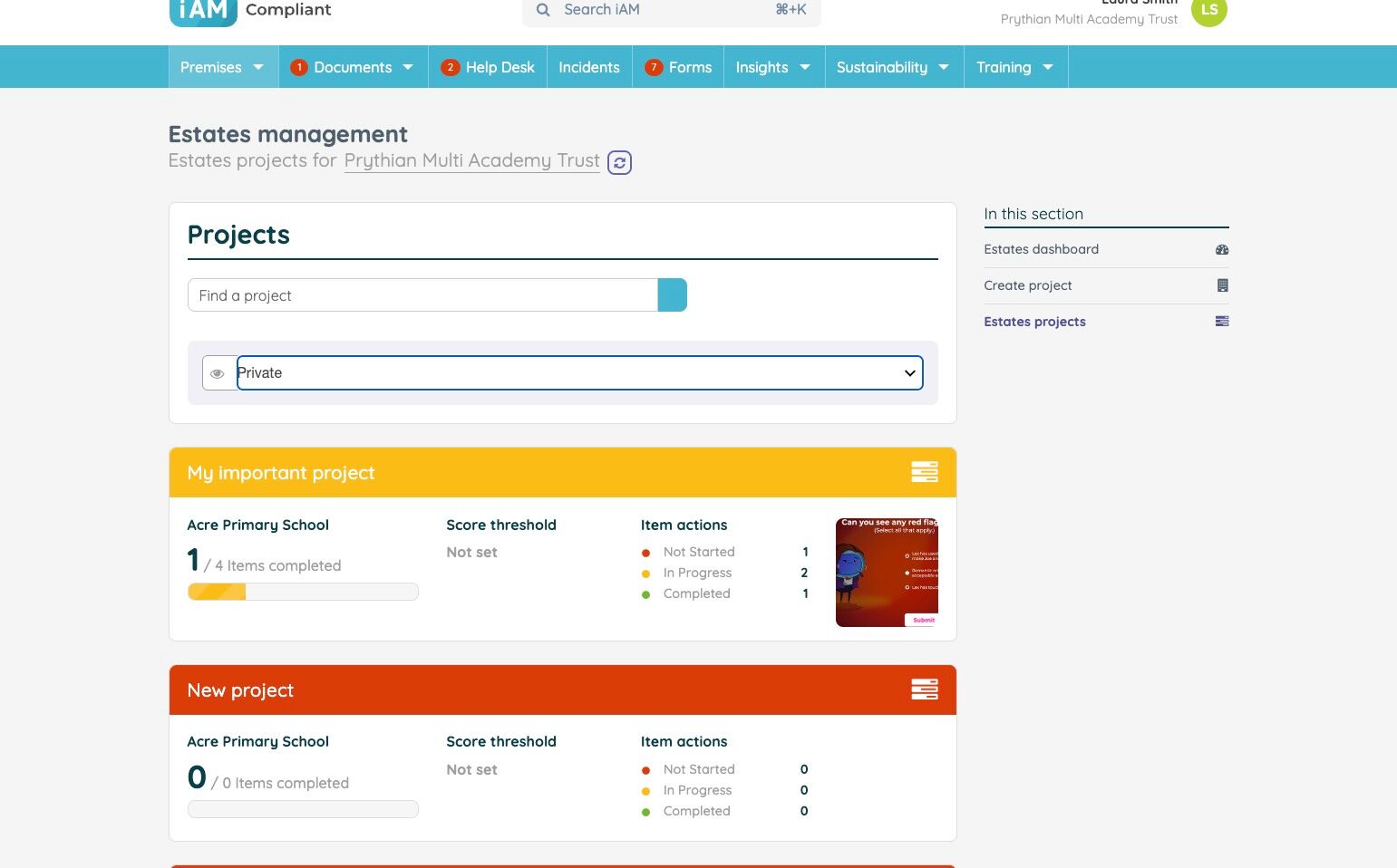
Task: Click the refresh trust switch icon
Action: coord(619,162)
